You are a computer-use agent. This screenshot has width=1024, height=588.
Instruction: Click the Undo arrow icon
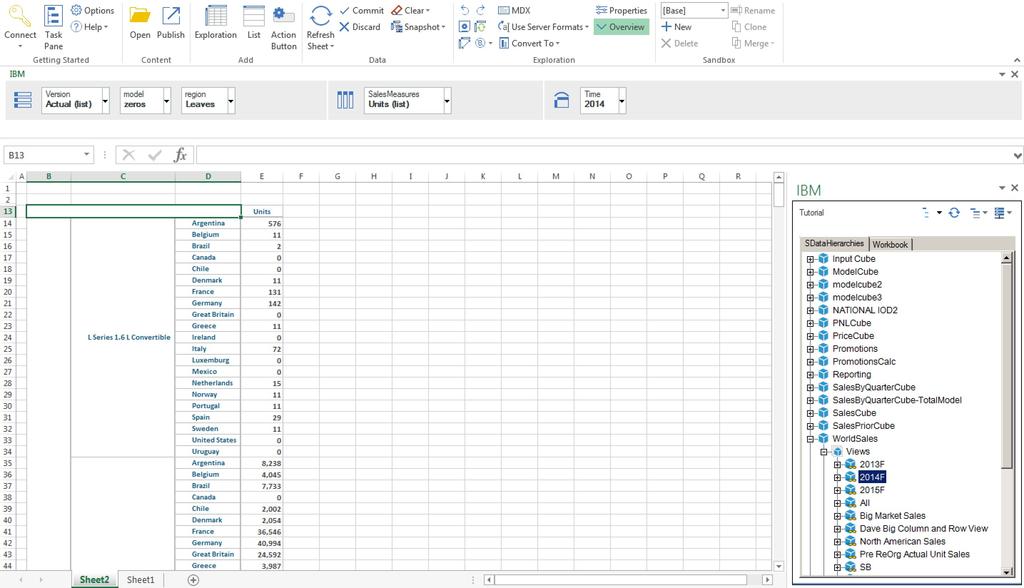[464, 10]
